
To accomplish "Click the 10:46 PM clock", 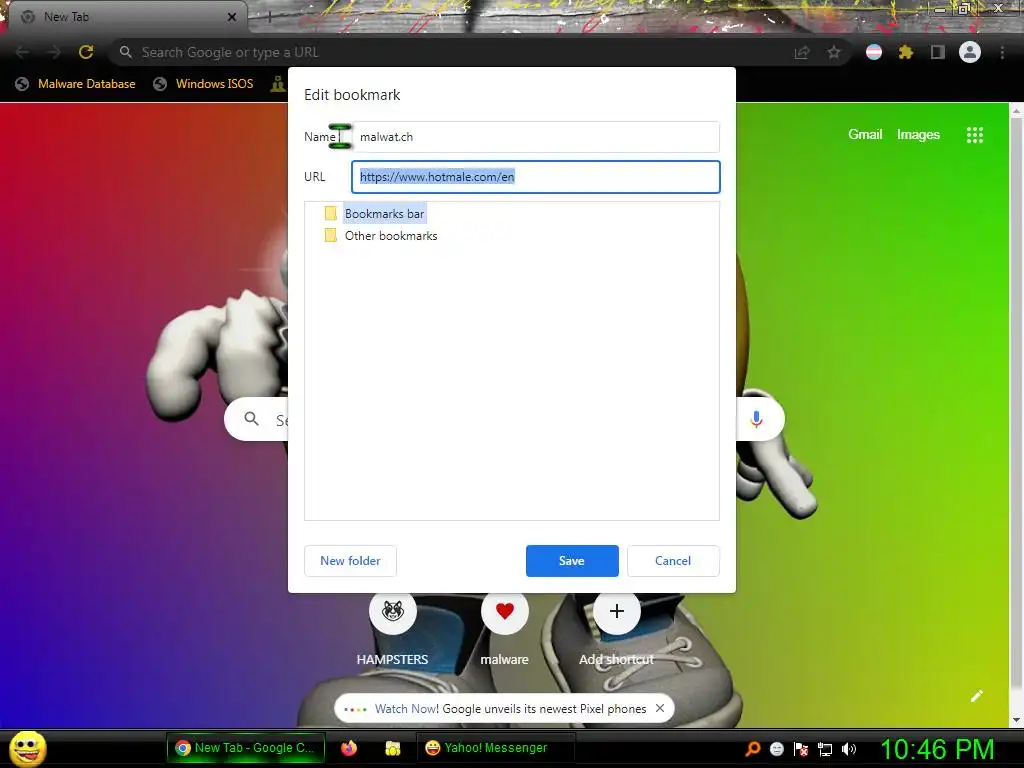I will pos(937,749).
